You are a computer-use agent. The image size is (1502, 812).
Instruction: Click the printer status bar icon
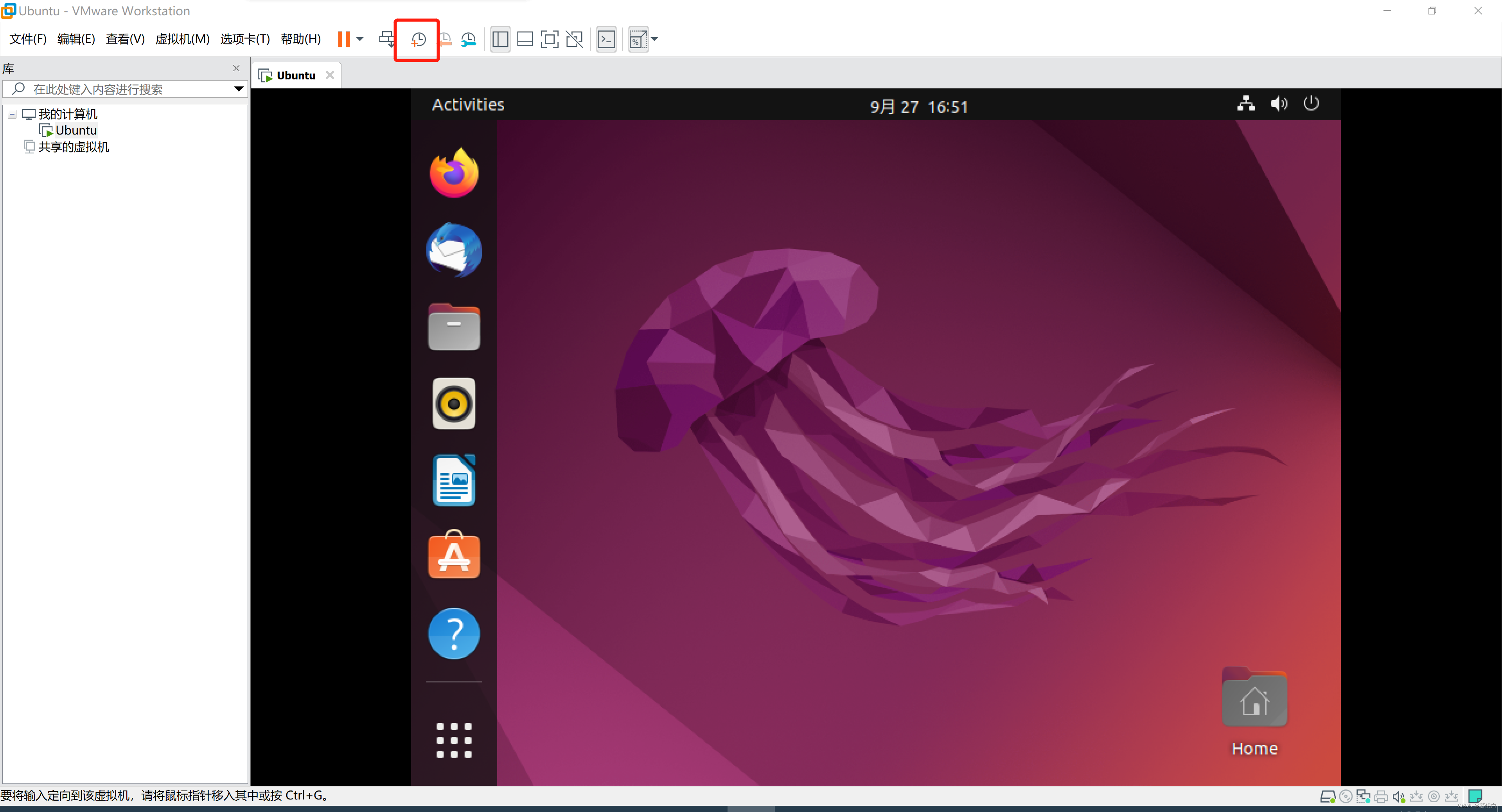(1381, 796)
